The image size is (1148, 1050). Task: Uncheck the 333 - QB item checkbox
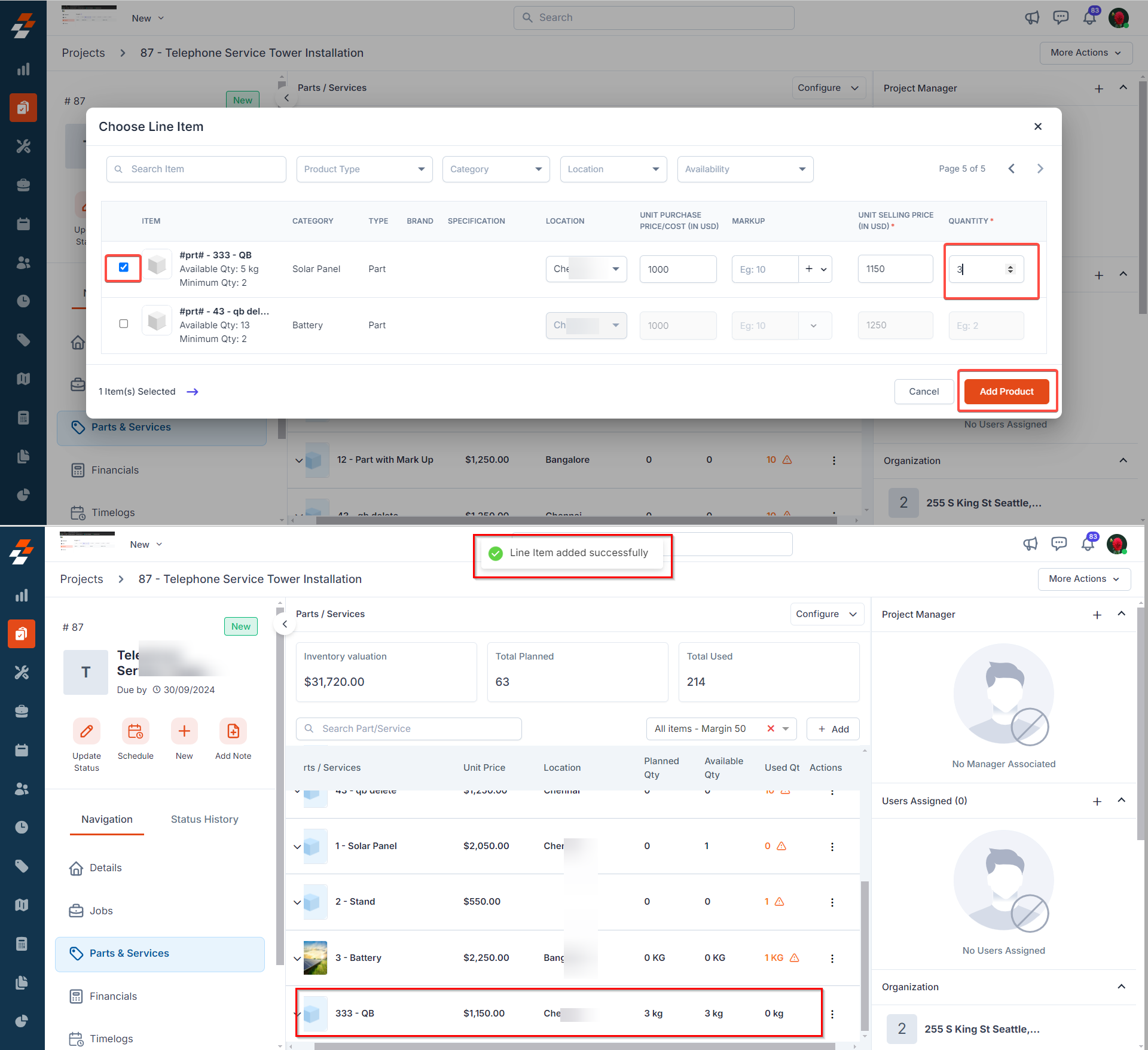[124, 267]
